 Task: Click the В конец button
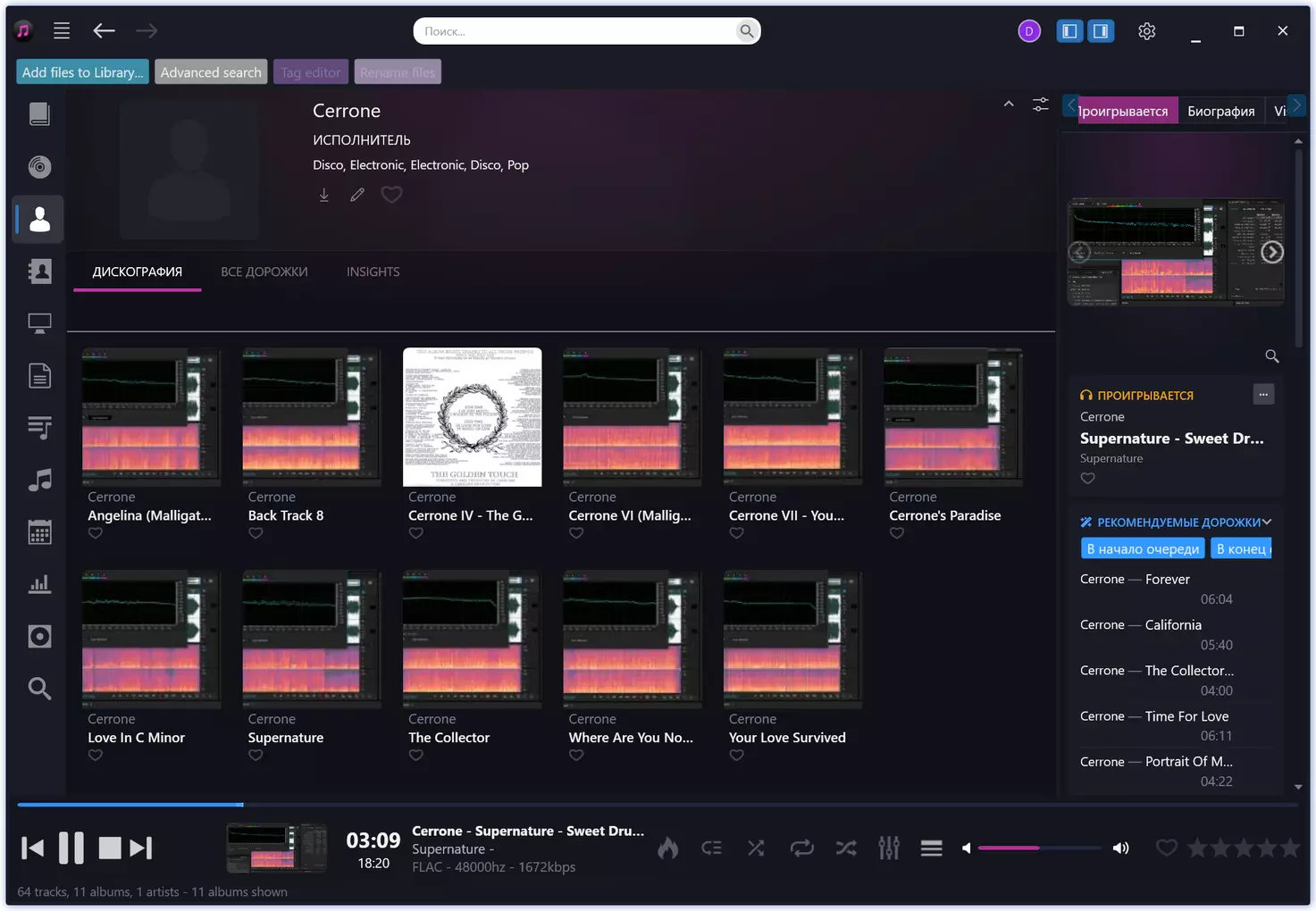click(x=1241, y=548)
